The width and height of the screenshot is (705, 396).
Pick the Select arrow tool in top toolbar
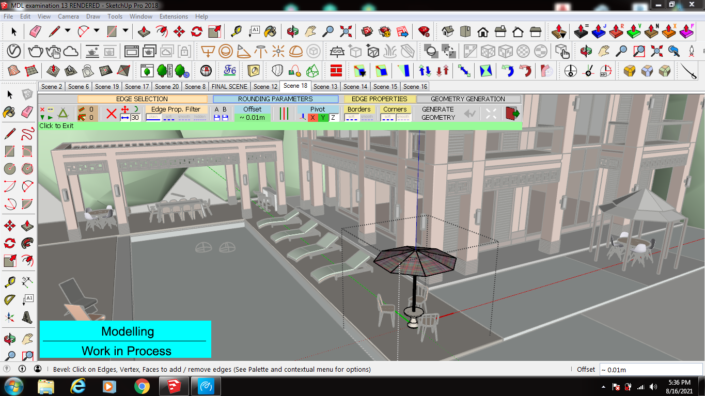pos(13,32)
